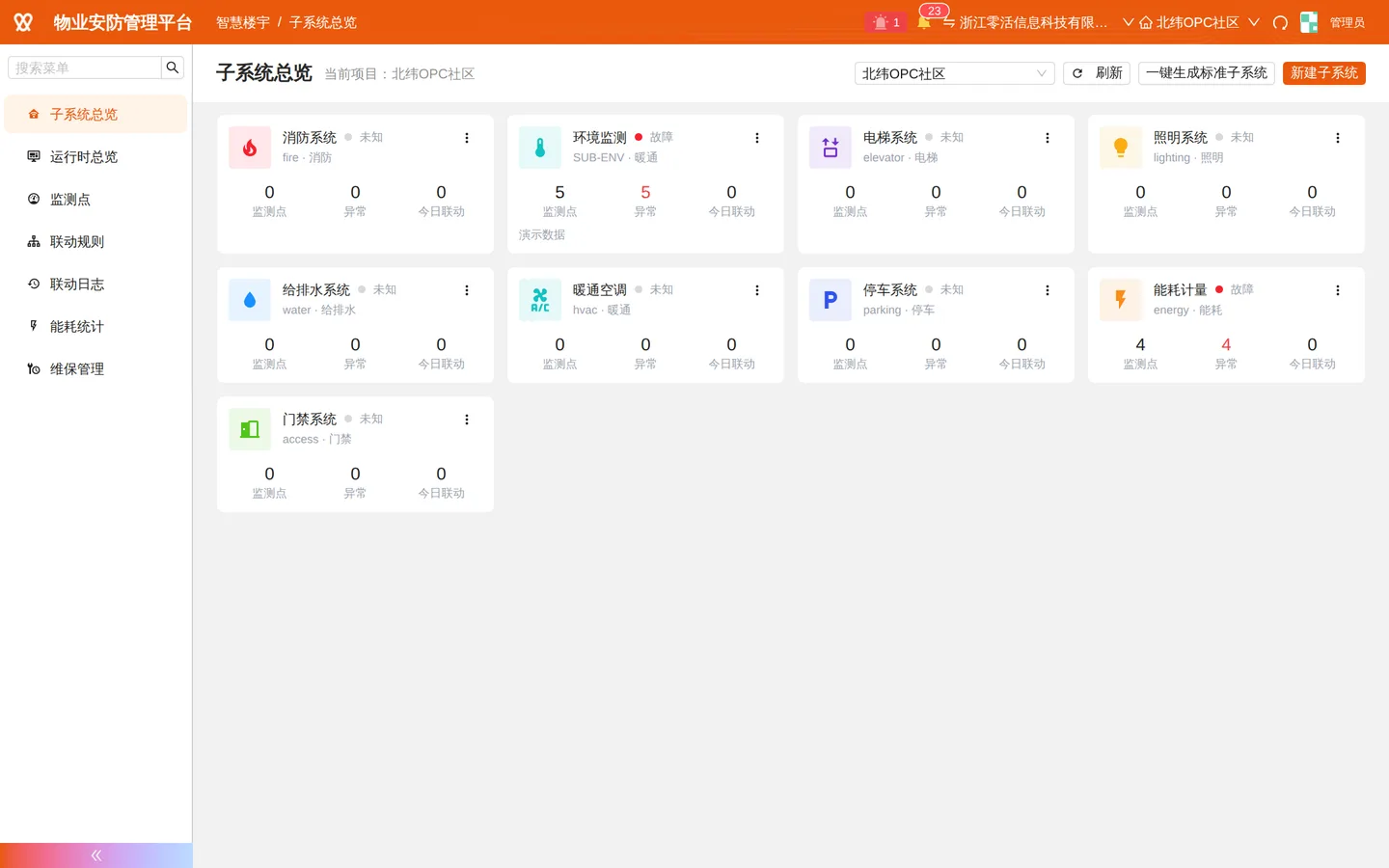Select 子系统总览 in the sidebar menu
The width and height of the screenshot is (1389, 868).
point(95,114)
